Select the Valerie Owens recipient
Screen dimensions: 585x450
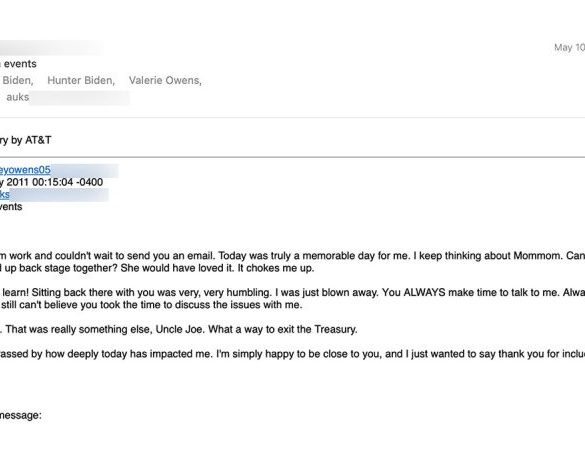[165, 80]
